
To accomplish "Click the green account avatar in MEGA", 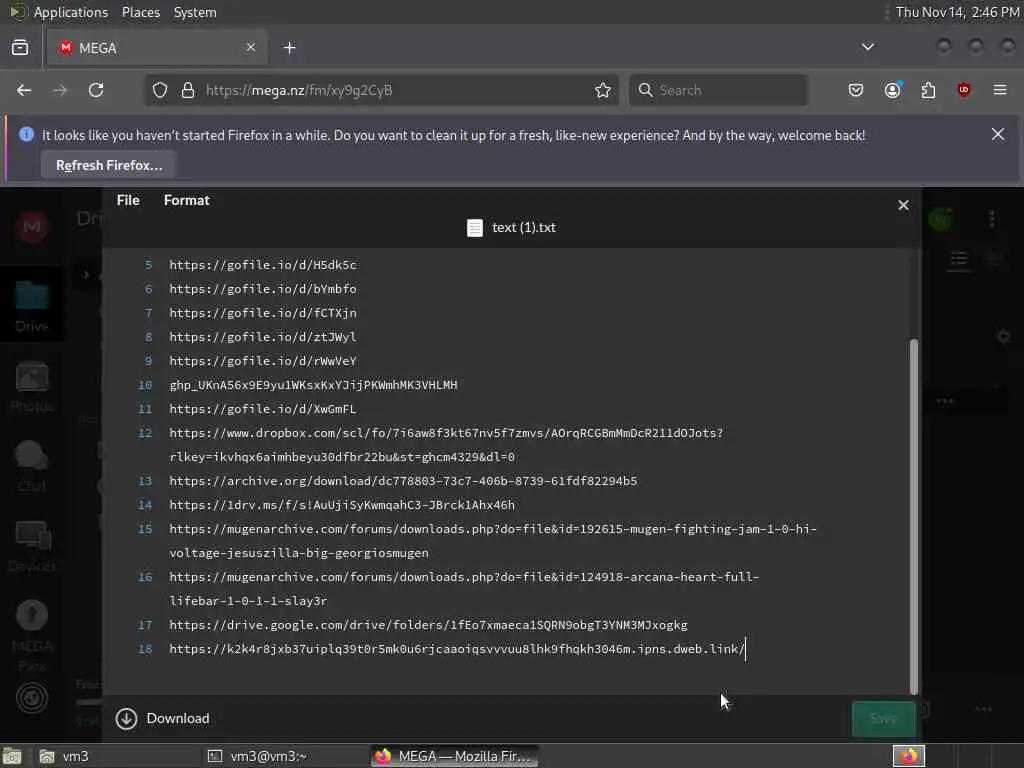I will (940, 219).
